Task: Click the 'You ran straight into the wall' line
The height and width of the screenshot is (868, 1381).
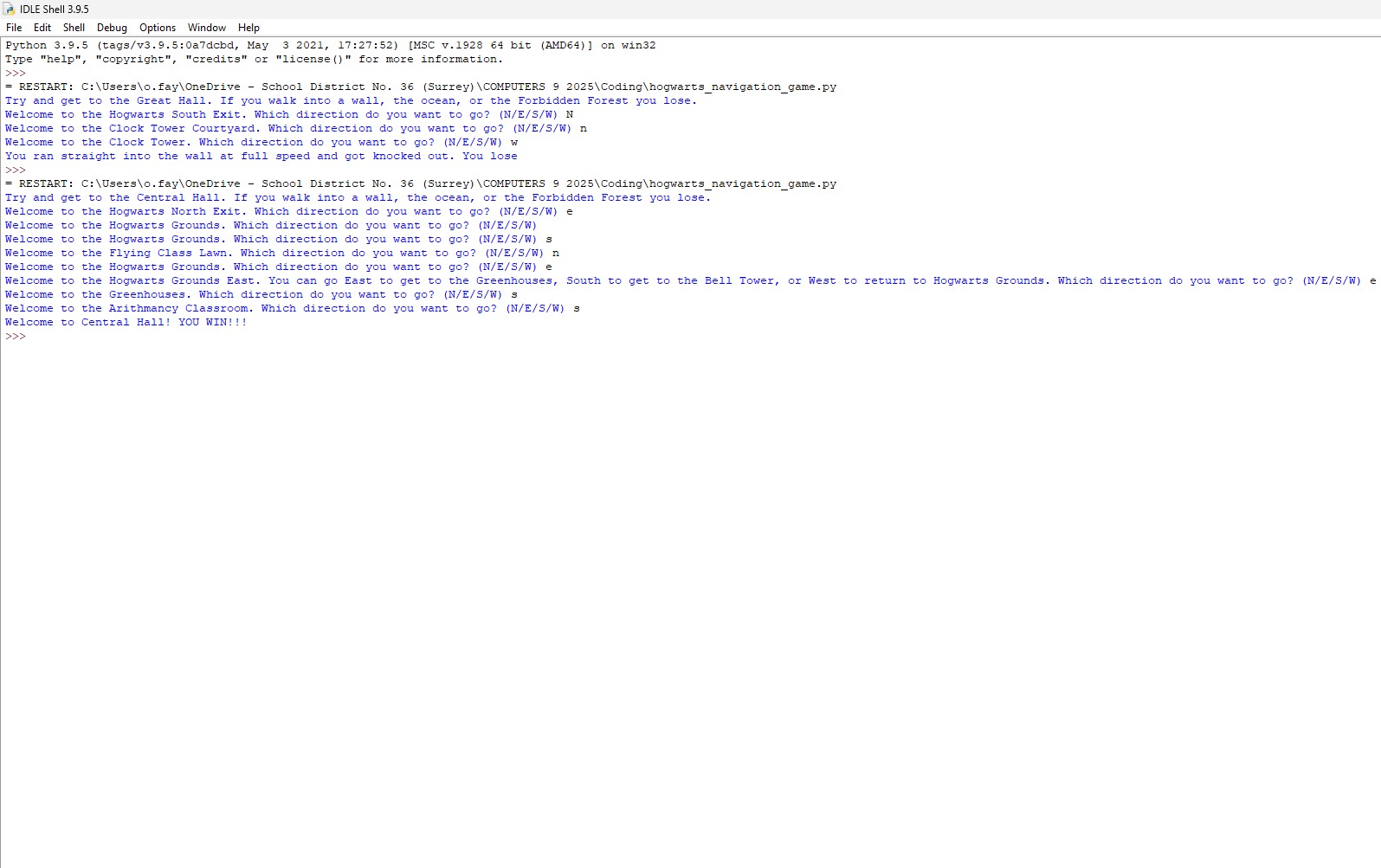Action: click(261, 156)
